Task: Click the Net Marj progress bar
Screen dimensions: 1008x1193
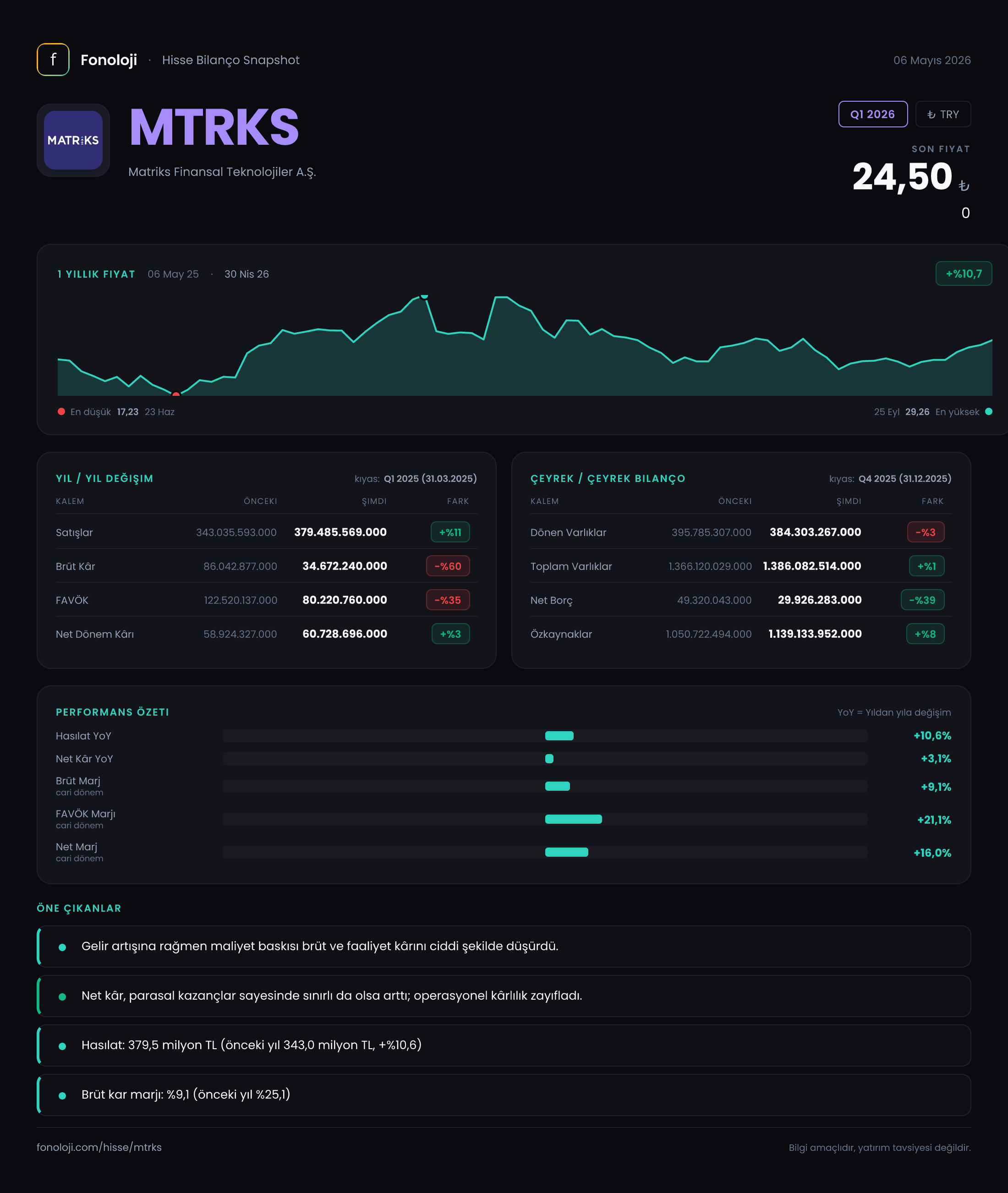Action: click(x=545, y=852)
